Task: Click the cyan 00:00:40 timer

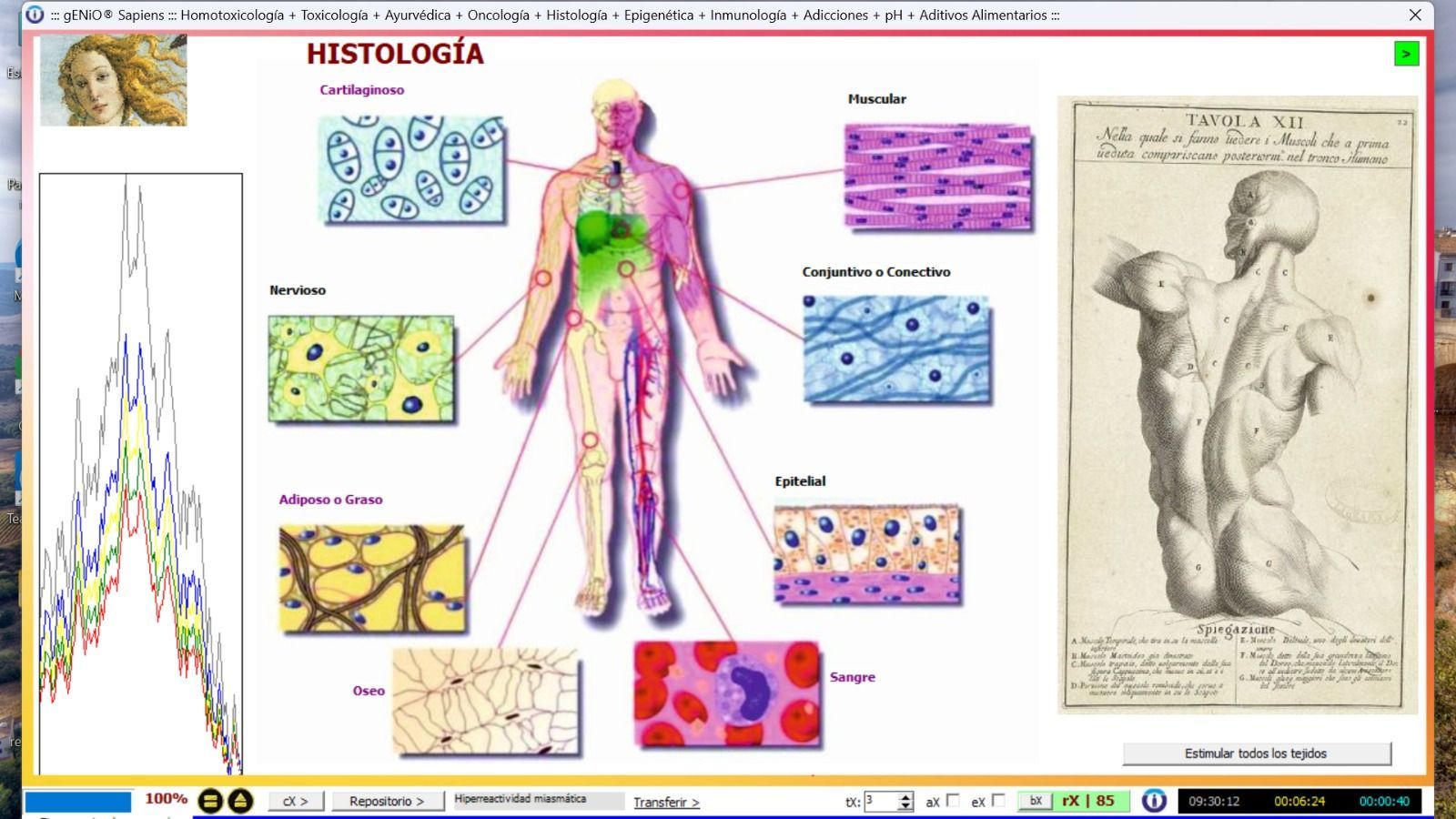Action: [x=1384, y=802]
